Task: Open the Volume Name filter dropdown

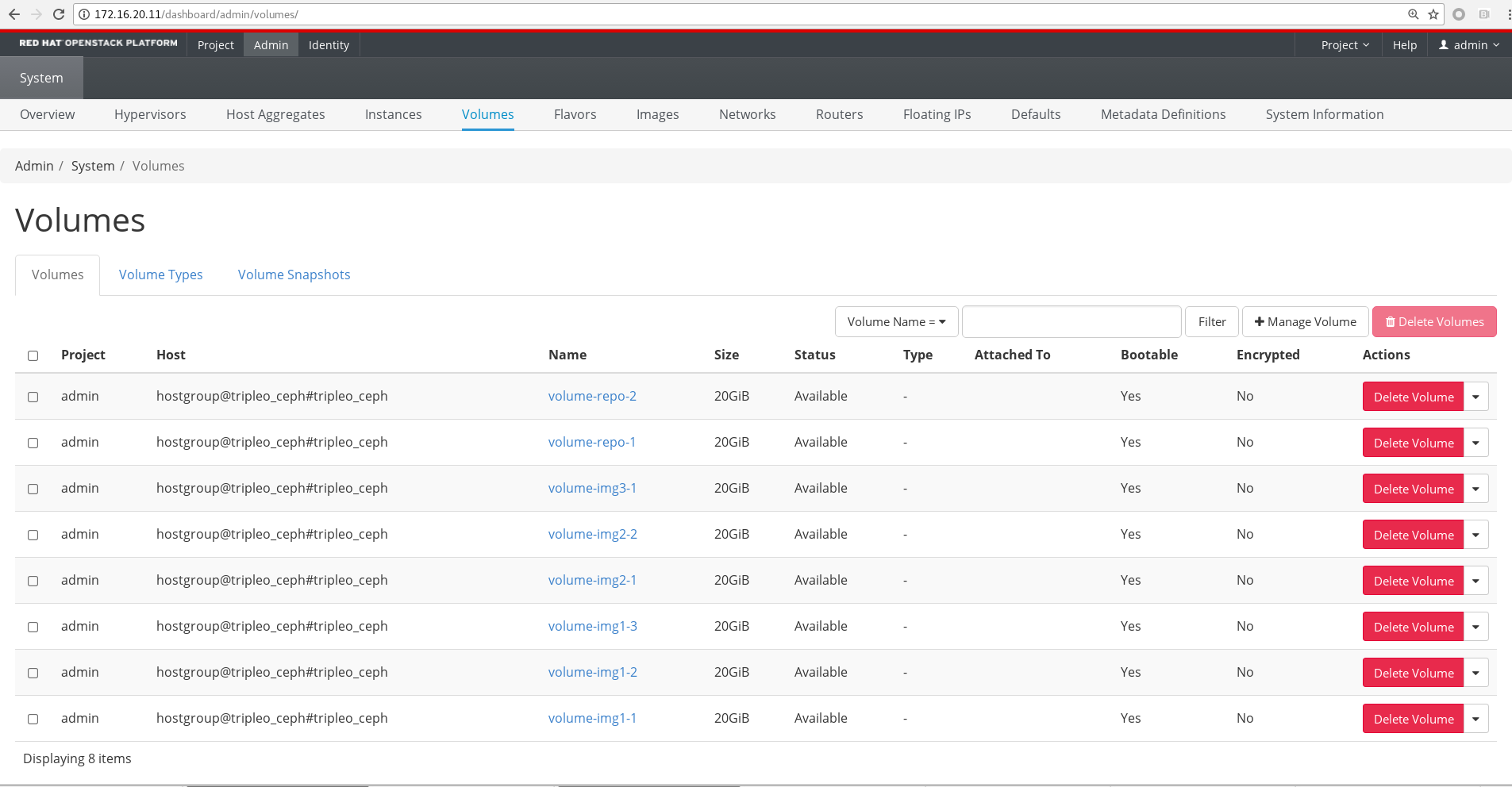Action: point(896,321)
